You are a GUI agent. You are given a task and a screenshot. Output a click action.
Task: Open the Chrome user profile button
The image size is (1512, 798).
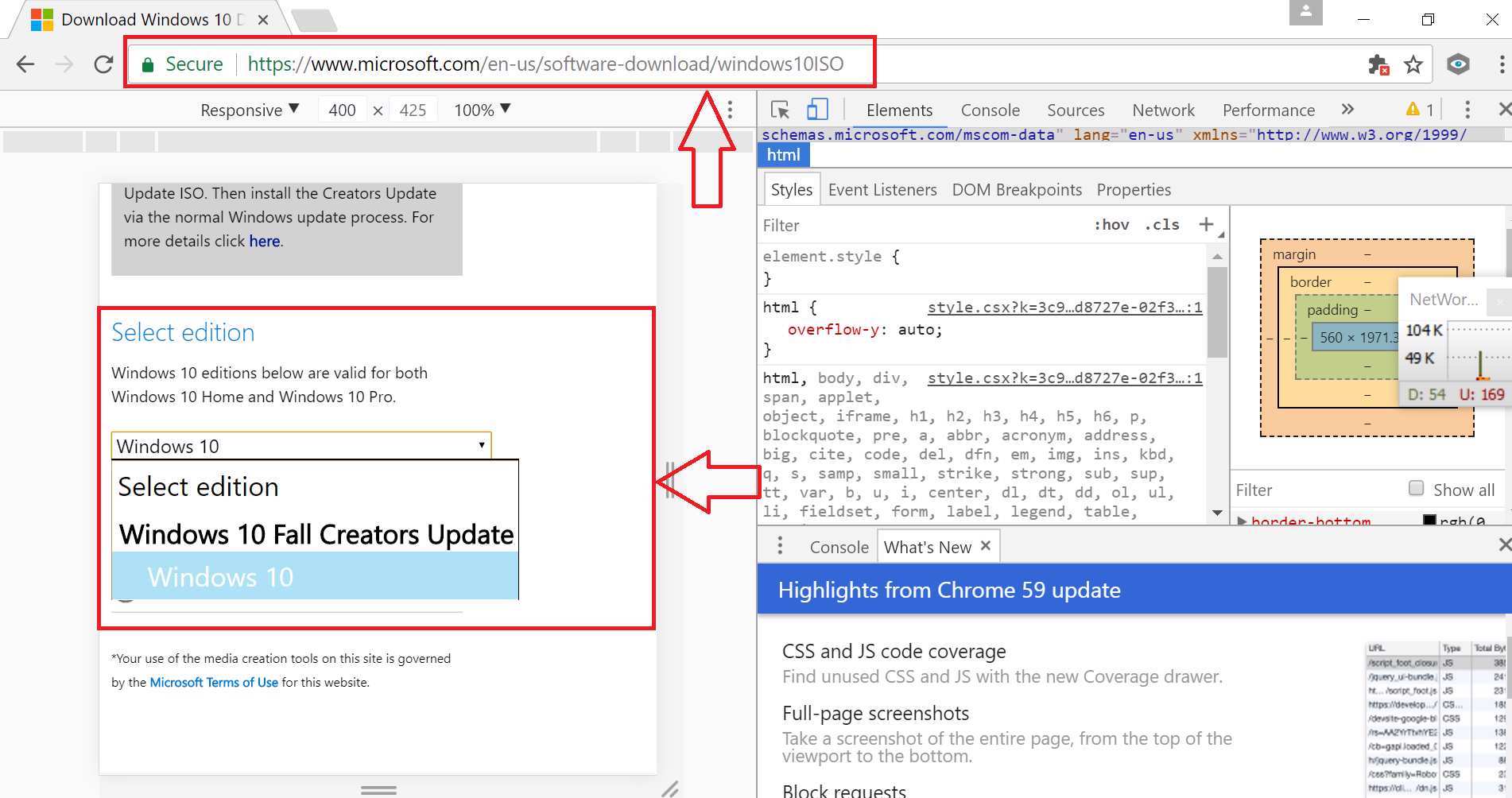coord(1305,13)
